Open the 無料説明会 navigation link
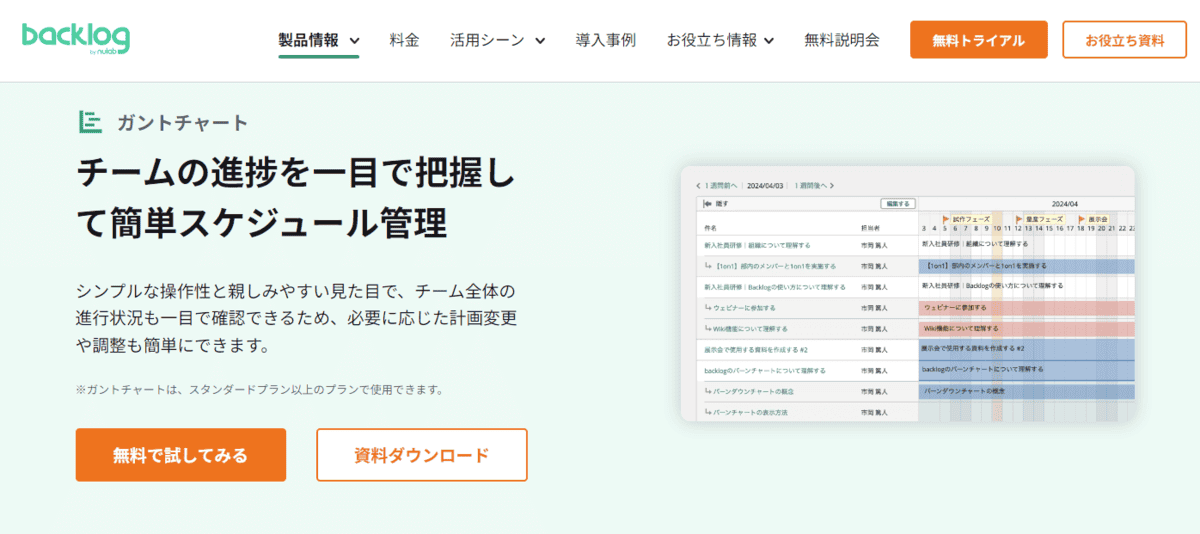This screenshot has height=534, width=1200. click(841, 41)
